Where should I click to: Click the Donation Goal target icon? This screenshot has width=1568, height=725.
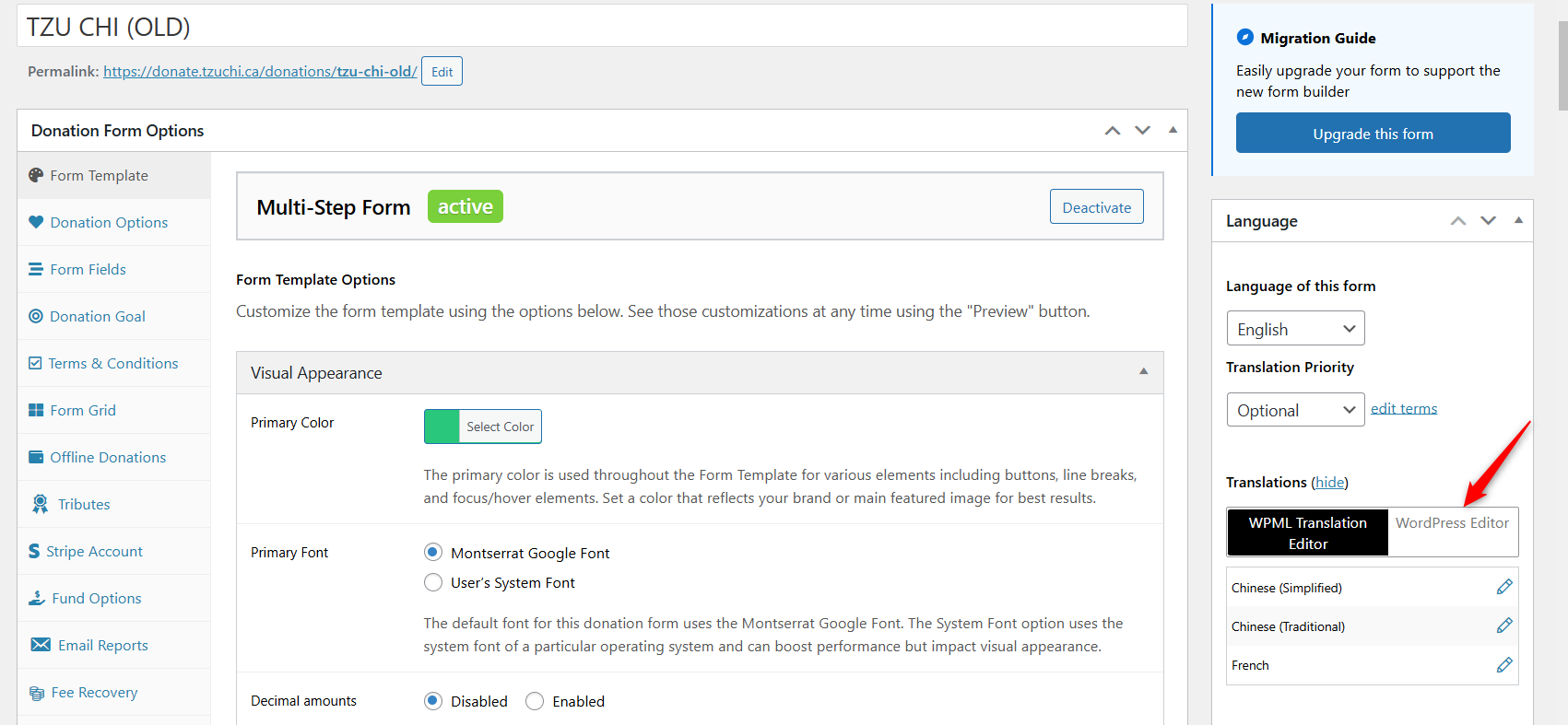(36, 316)
